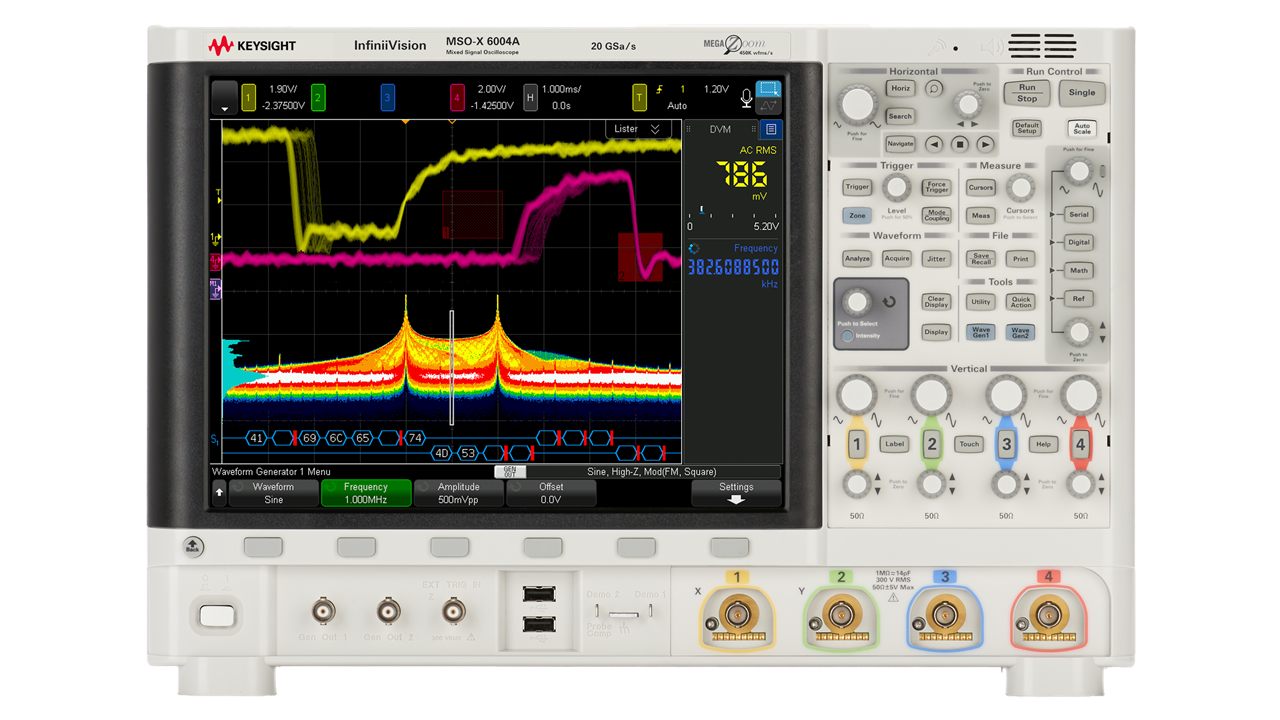The width and height of the screenshot is (1280, 720).
Task: Open the Frequency counter settings gear
Action: click(695, 248)
